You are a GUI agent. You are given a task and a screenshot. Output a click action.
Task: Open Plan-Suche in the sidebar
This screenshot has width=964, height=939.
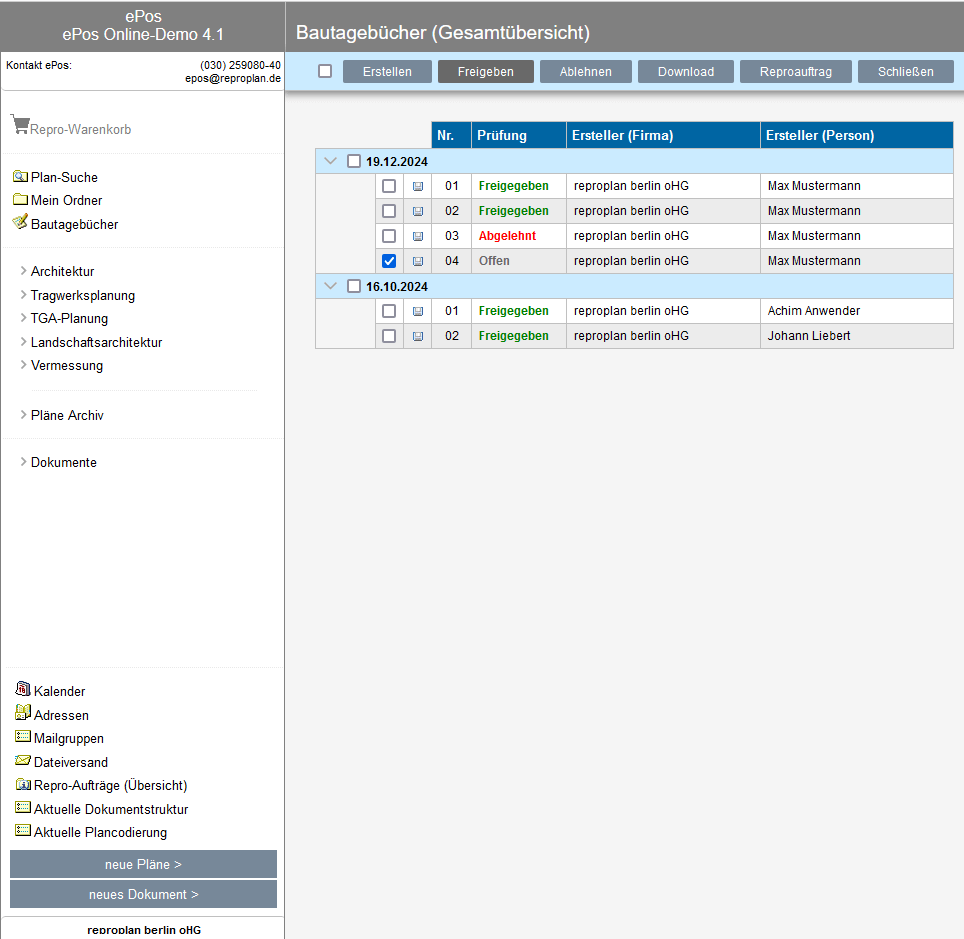point(64,177)
